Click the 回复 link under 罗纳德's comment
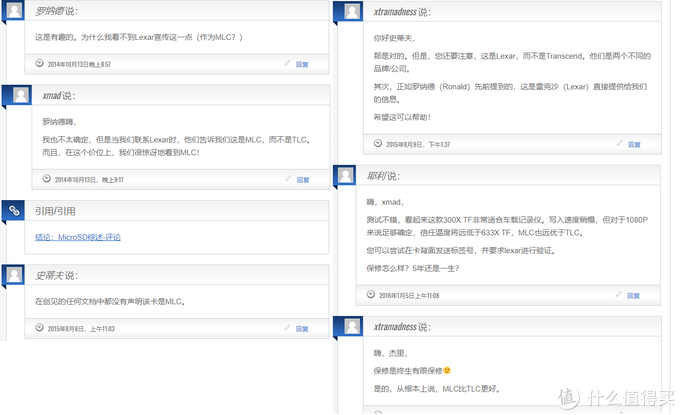The height and width of the screenshot is (415, 680). click(x=302, y=65)
